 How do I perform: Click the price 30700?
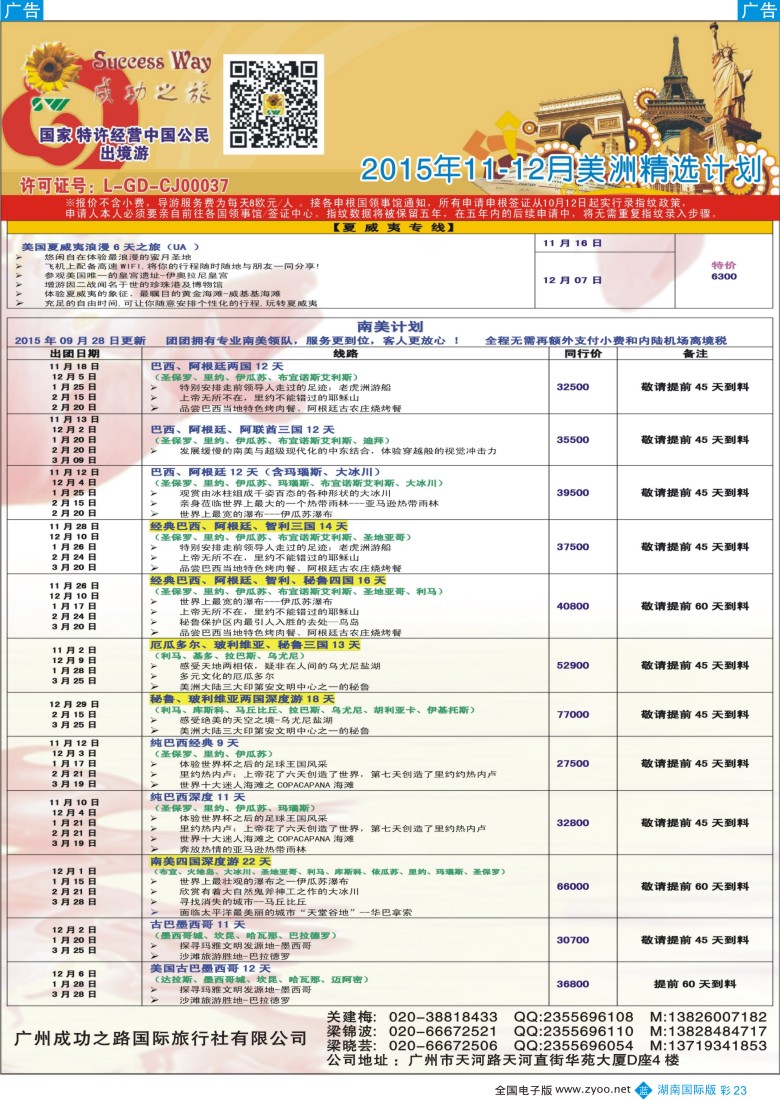tap(572, 940)
